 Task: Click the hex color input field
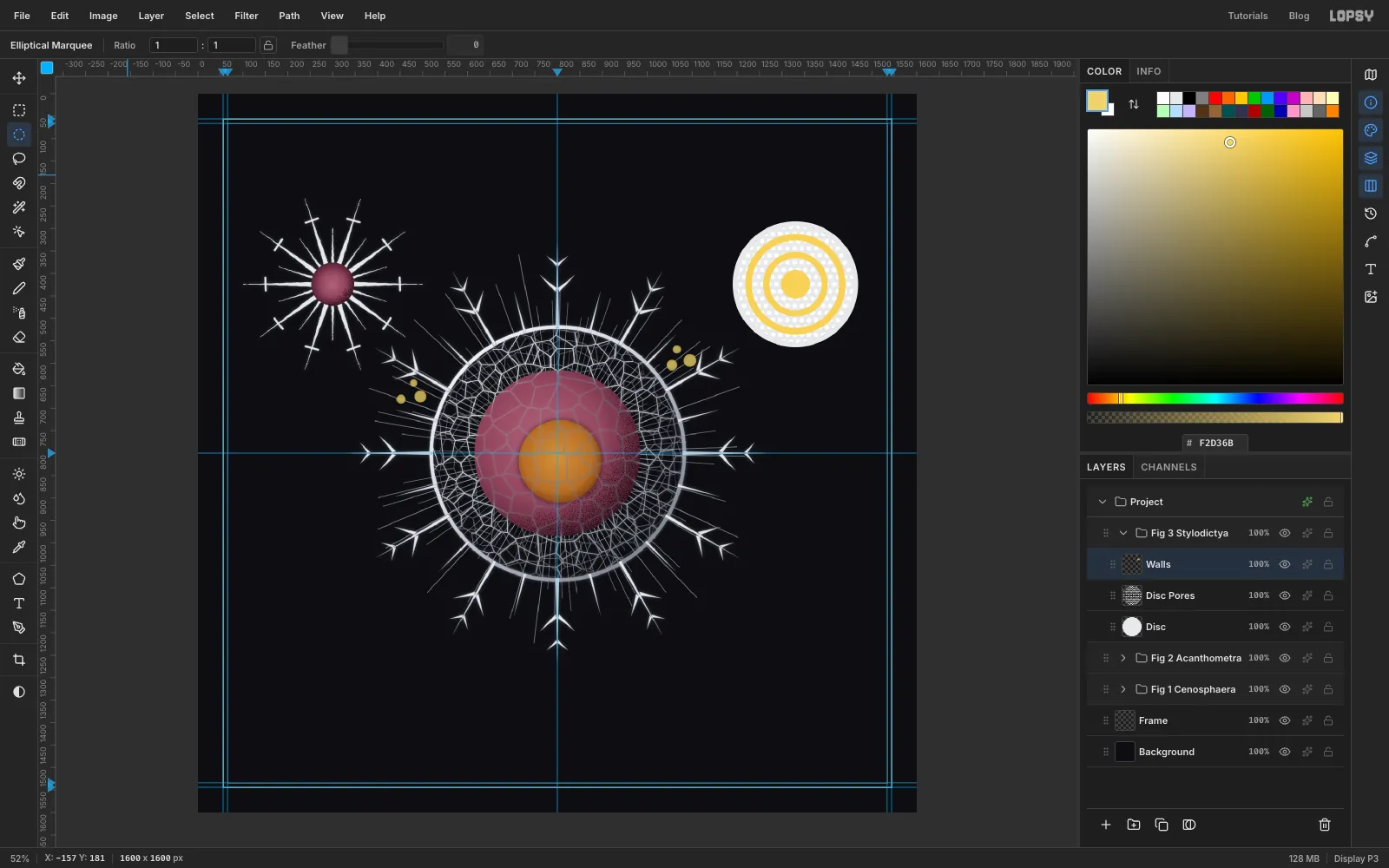pos(1215,443)
